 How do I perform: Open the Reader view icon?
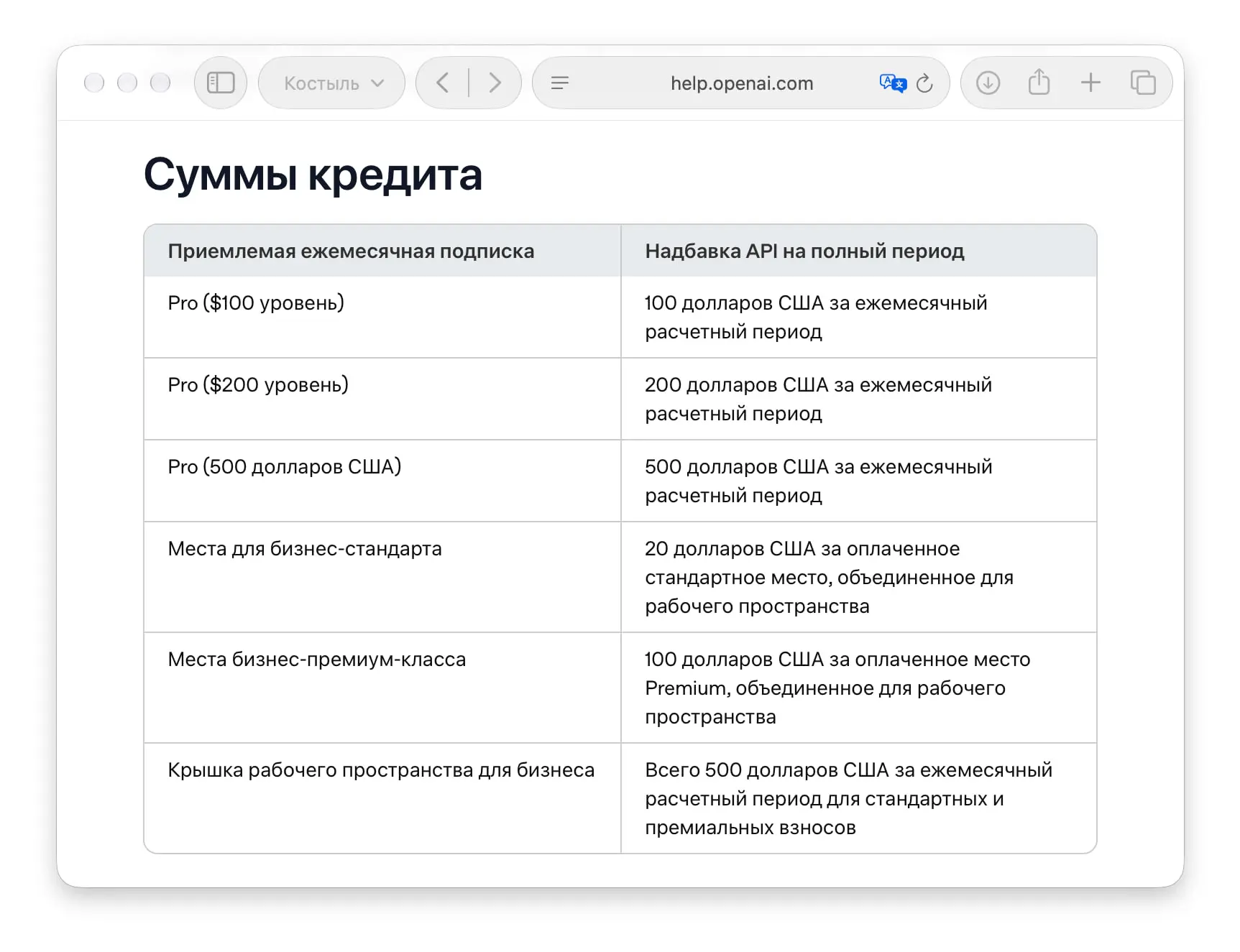click(560, 83)
